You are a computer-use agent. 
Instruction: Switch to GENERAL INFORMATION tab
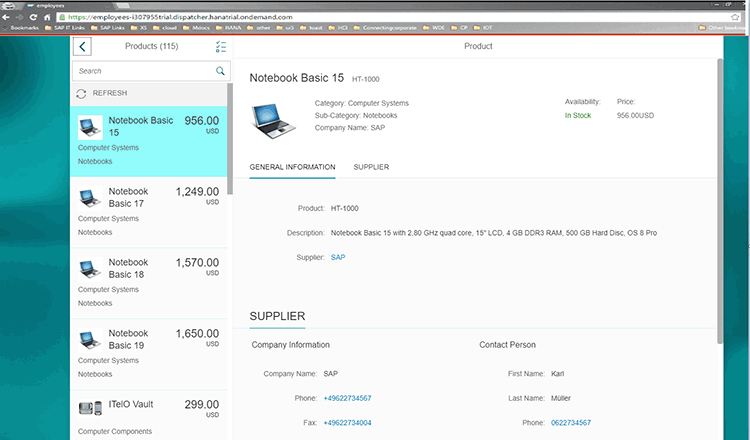(292, 167)
